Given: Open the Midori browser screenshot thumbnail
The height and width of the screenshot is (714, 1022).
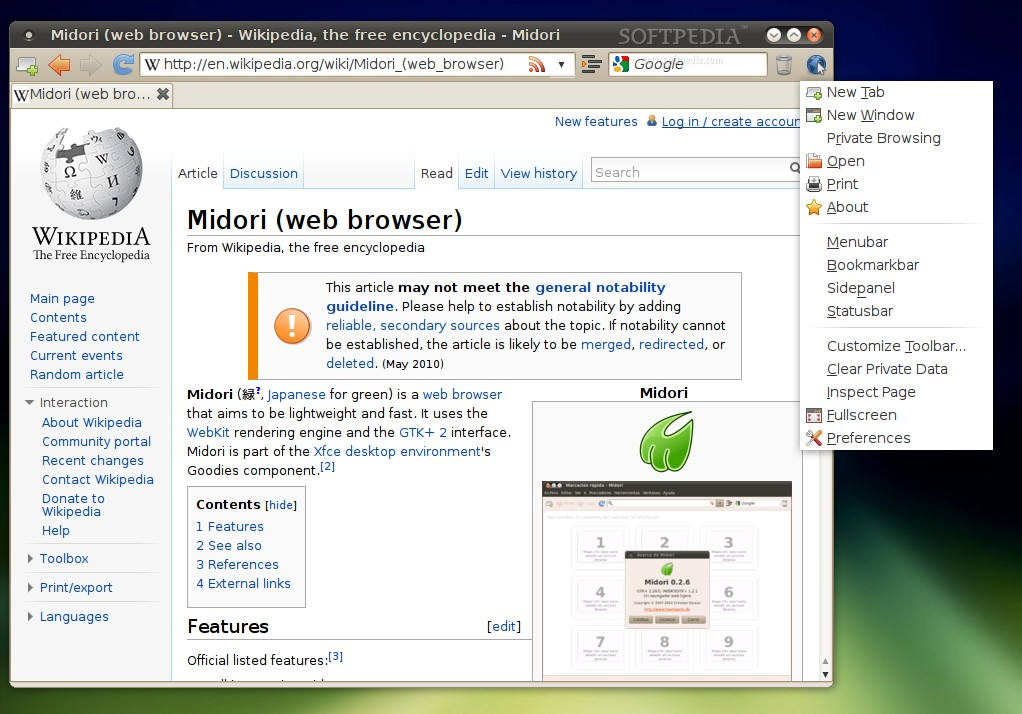Looking at the screenshot, I should 667,580.
